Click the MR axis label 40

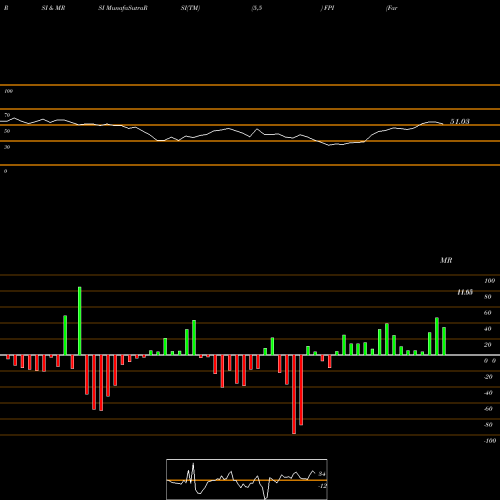coord(488,329)
